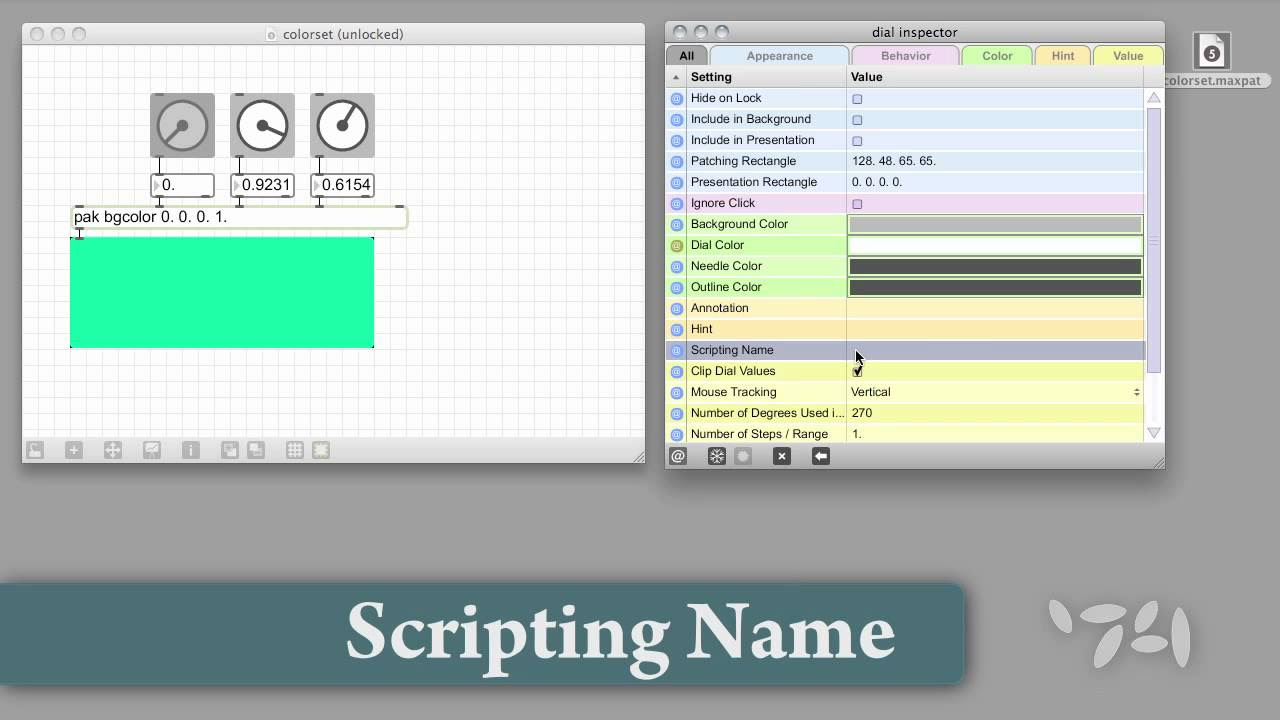Select the Color tab in dial inspector
The height and width of the screenshot is (720, 1280).
pyautogui.click(x=996, y=55)
